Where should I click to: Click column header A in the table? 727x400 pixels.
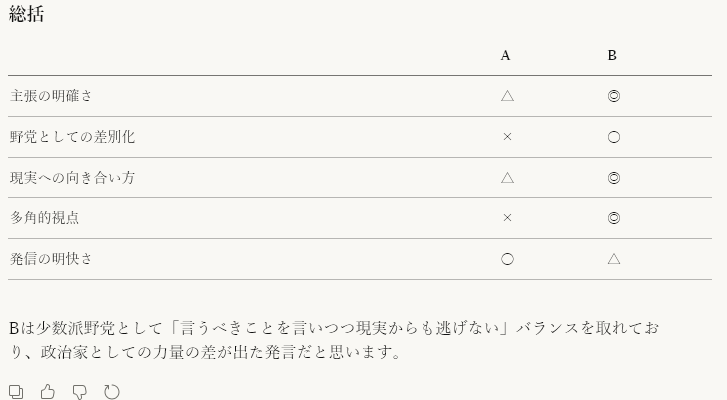(x=506, y=56)
